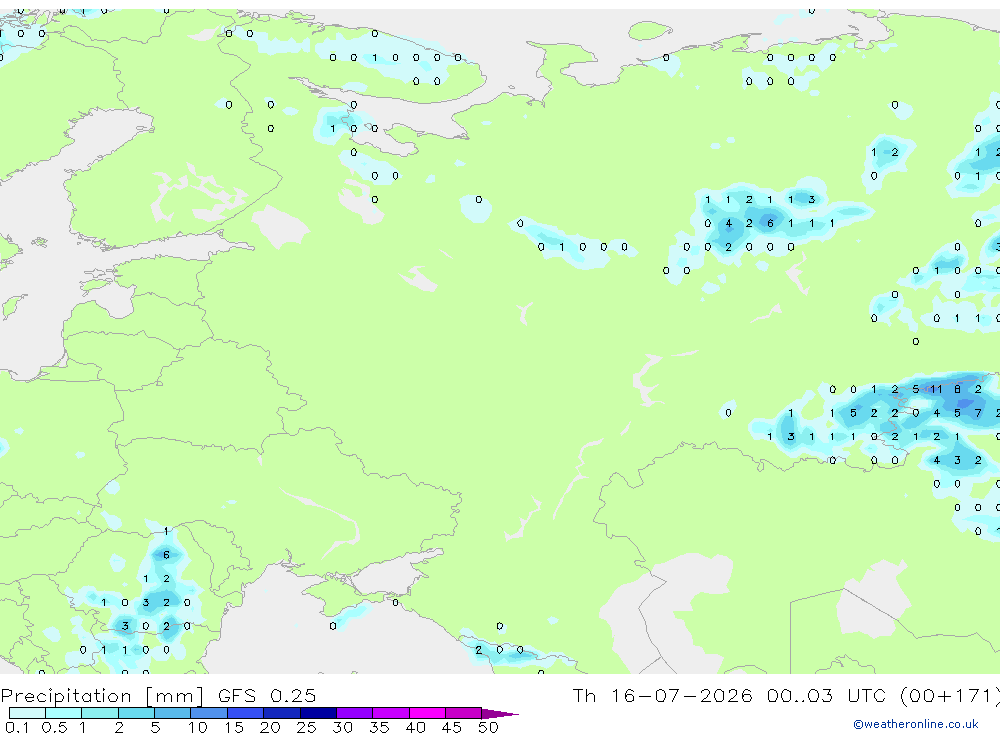Click the '7' precipitation value on the map
The width and height of the screenshot is (1000, 733).
pyautogui.click(x=978, y=413)
